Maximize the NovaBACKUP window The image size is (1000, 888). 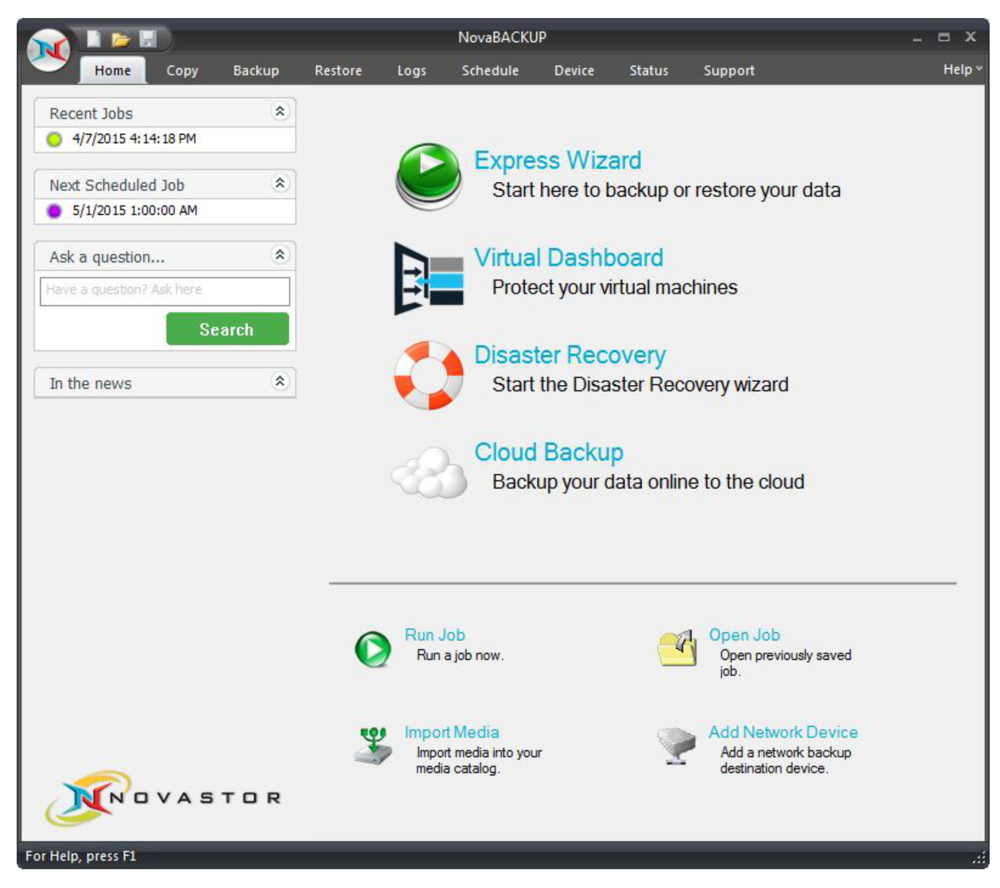click(x=944, y=37)
